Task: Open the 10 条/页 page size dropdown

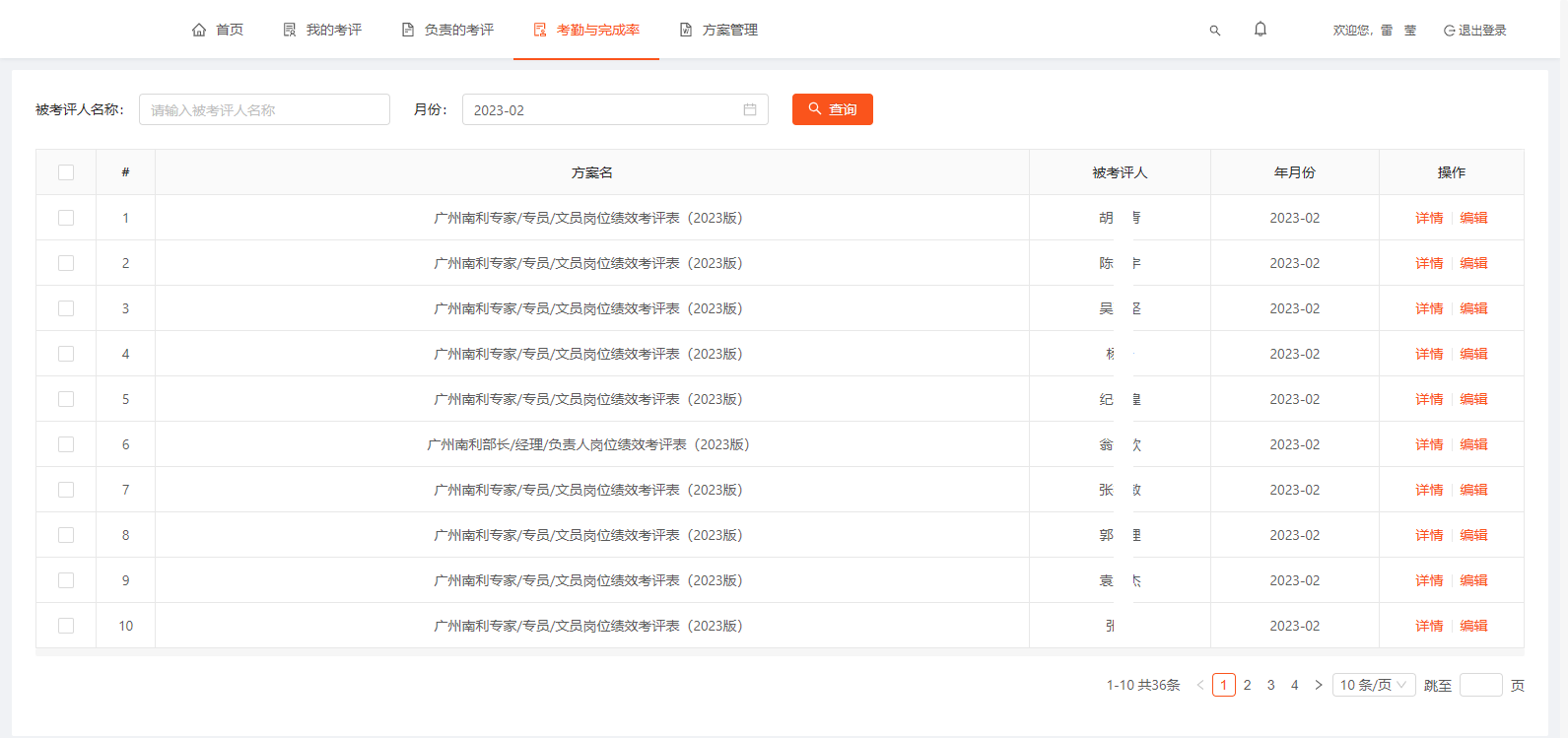Action: tap(1373, 685)
